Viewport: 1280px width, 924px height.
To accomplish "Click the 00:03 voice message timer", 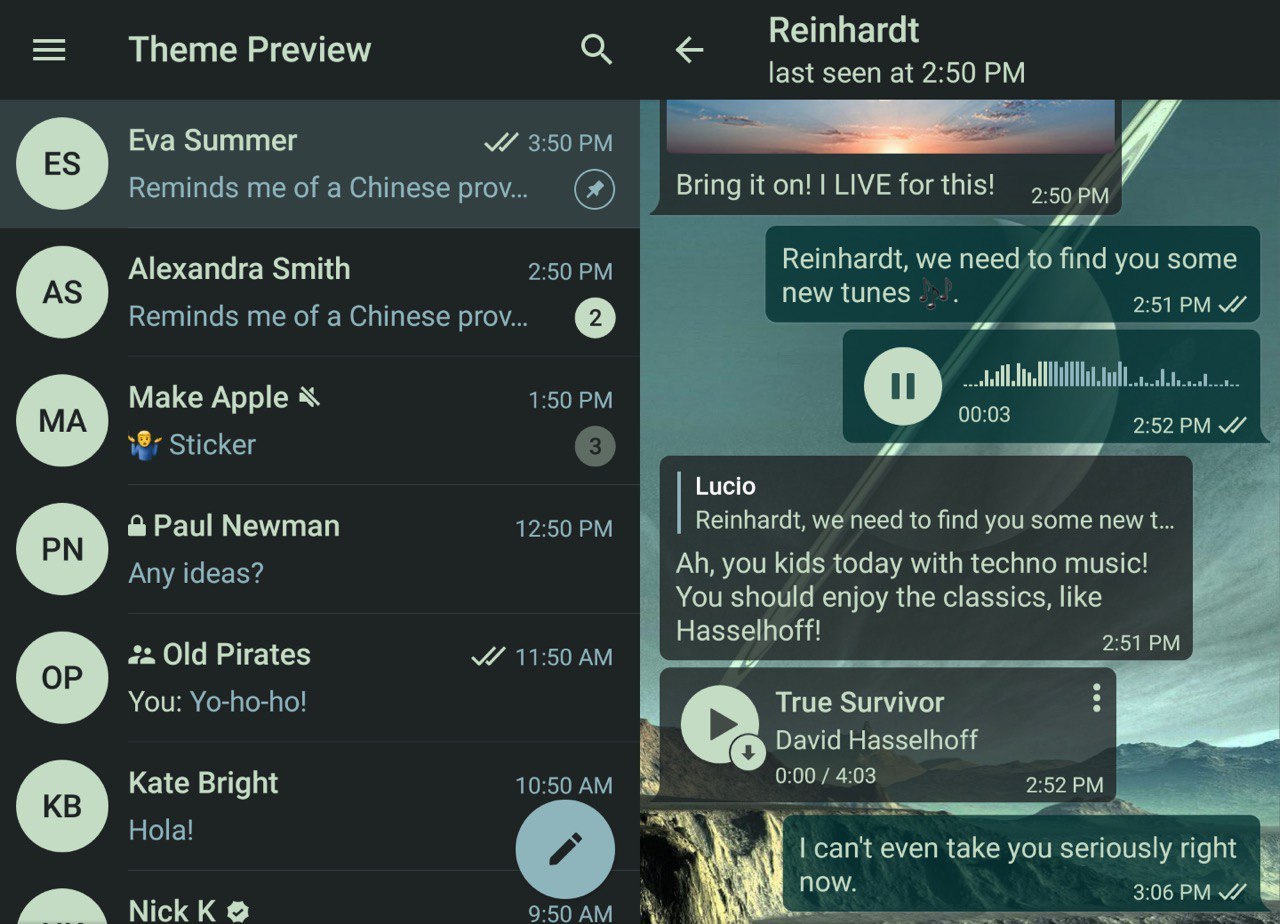I will click(984, 414).
